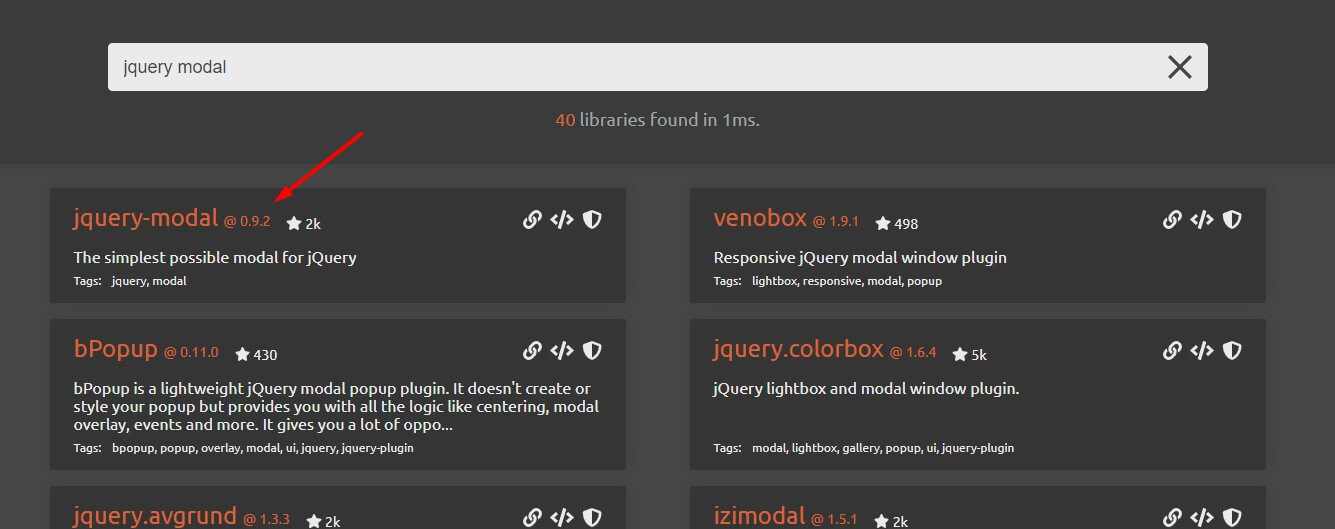Click star icon on bPopup card

[x=242, y=354]
